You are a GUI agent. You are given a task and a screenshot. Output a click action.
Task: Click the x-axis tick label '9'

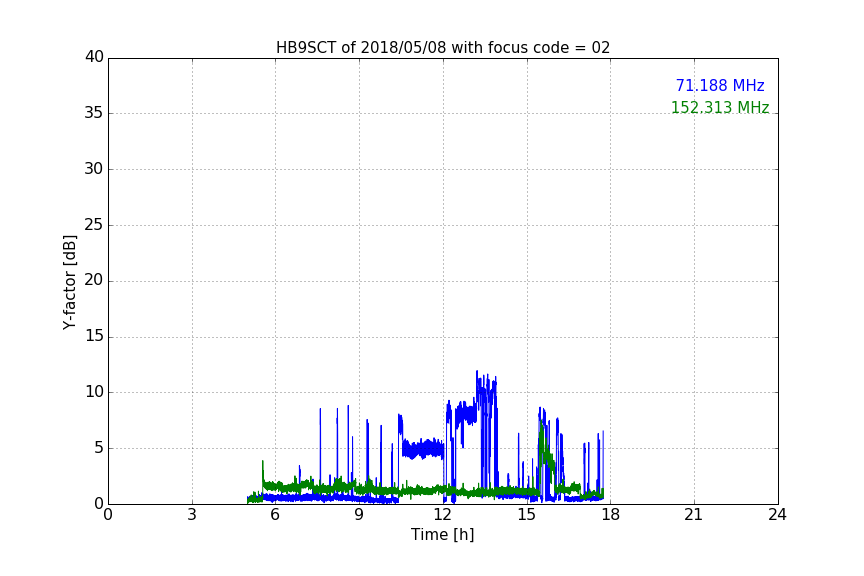[x=359, y=515]
